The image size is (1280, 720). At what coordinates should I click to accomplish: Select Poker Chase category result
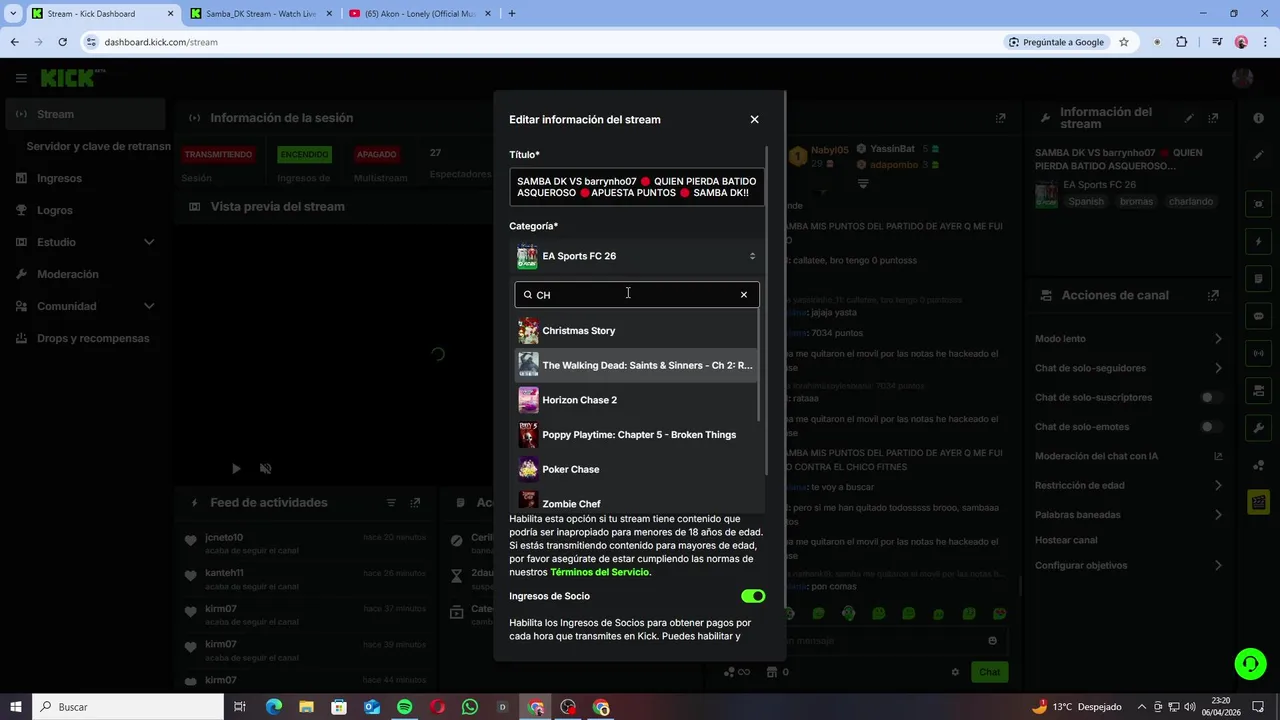[x=636, y=469]
